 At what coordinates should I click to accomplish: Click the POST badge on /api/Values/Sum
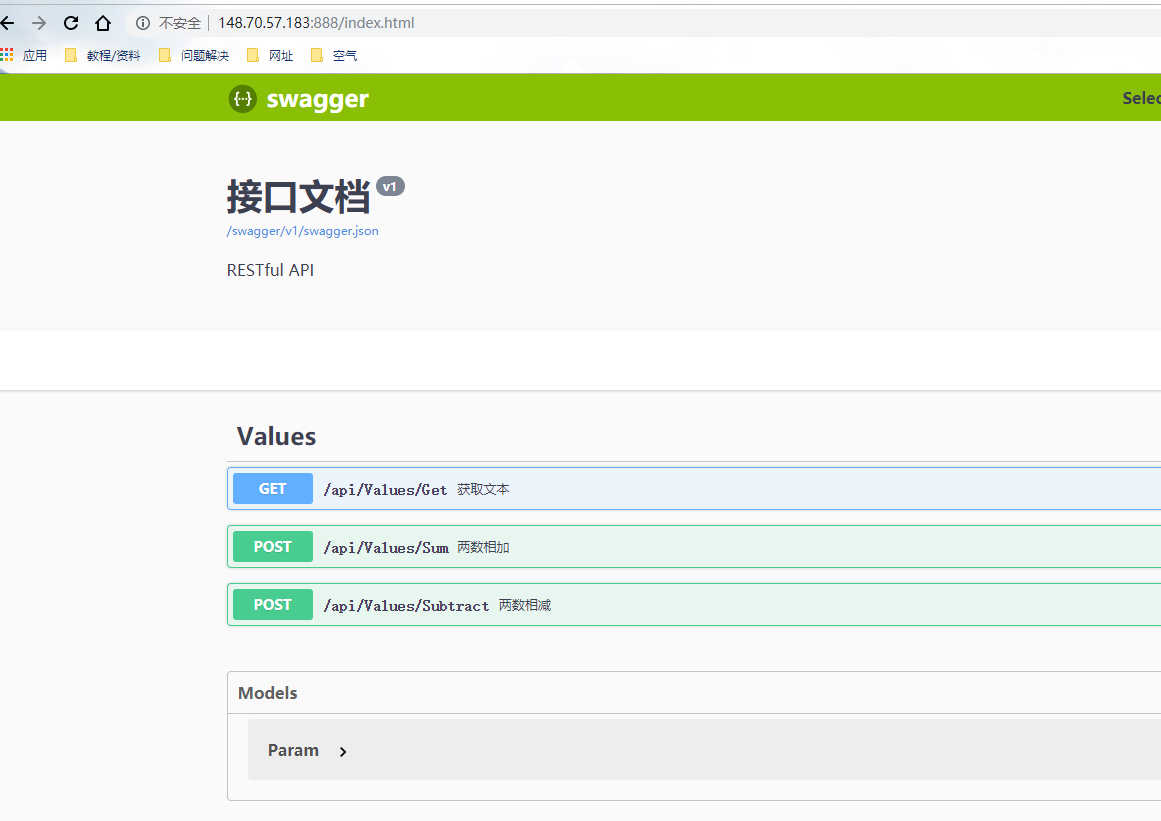[272, 546]
